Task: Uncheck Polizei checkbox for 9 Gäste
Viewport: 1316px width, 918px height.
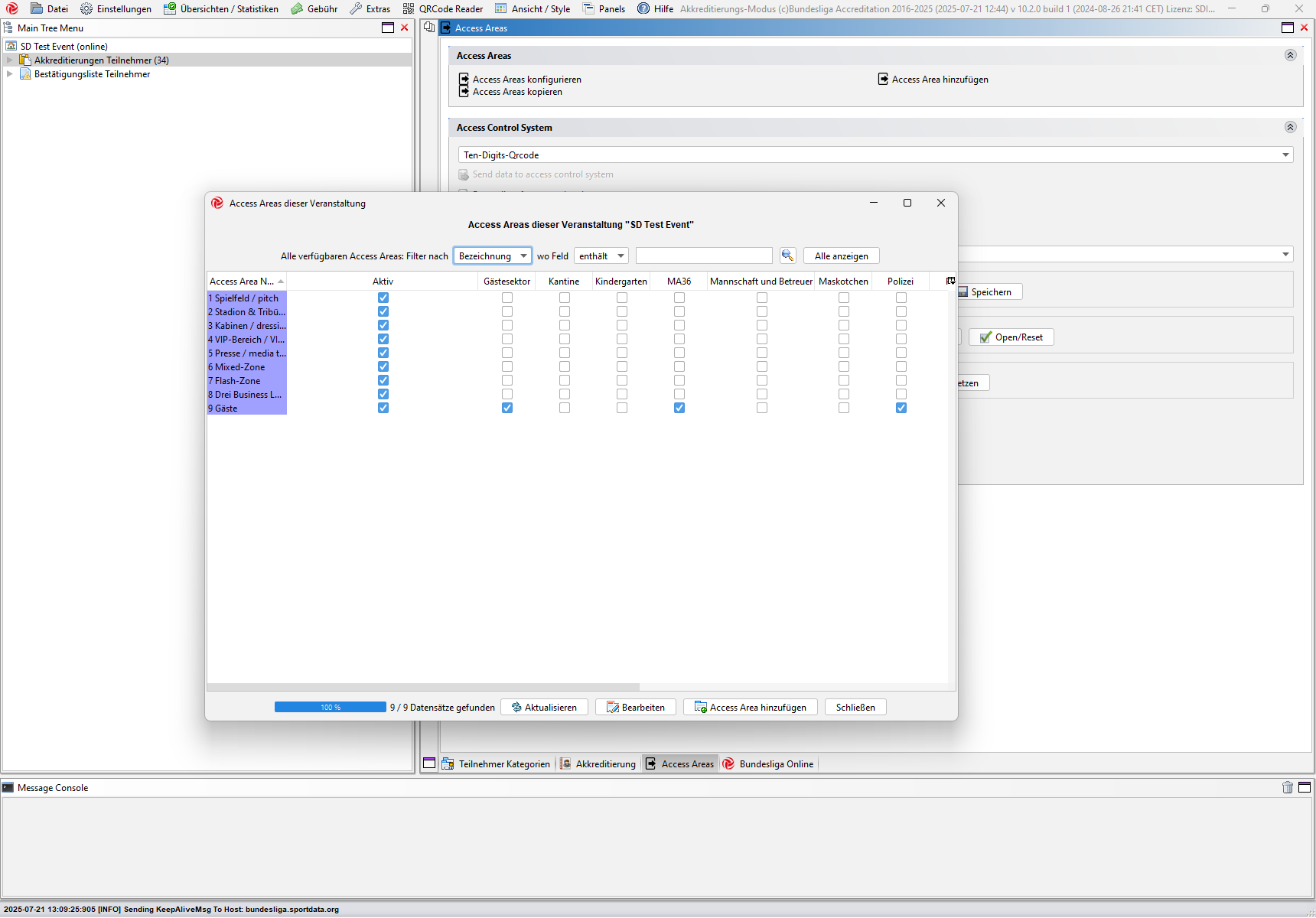Action: point(901,408)
